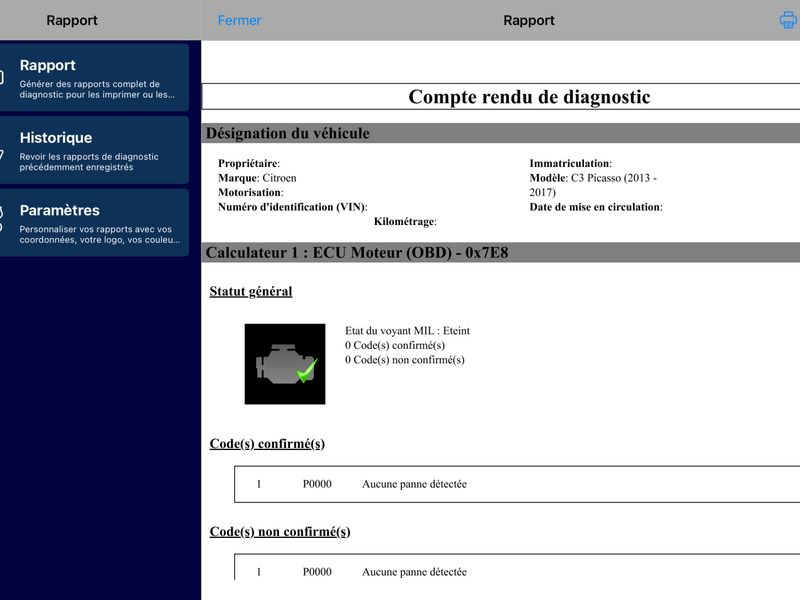
Task: Click the 'Statut général' heading
Action: 251,291
